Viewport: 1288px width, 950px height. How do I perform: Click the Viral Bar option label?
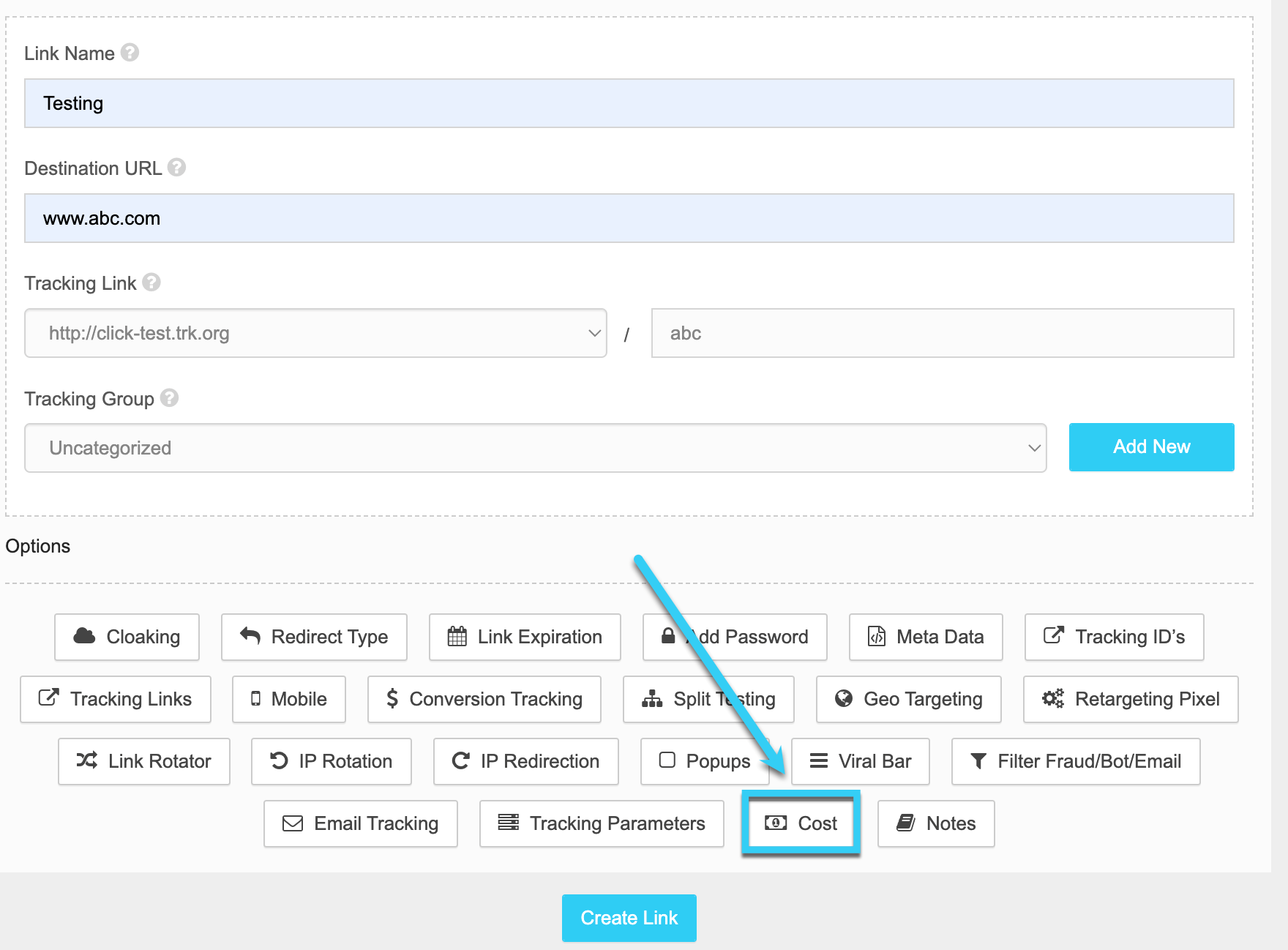click(875, 761)
